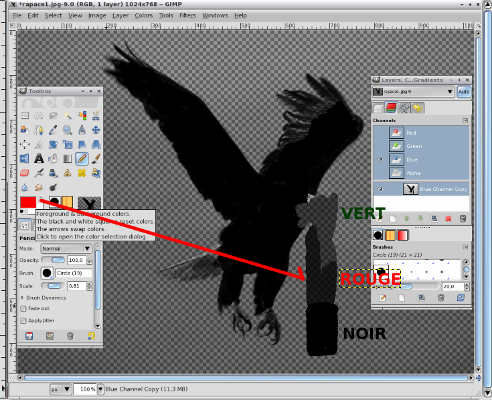492x400 pixels.
Task: Delete channel with Channels trash icon
Action: pos(463,219)
